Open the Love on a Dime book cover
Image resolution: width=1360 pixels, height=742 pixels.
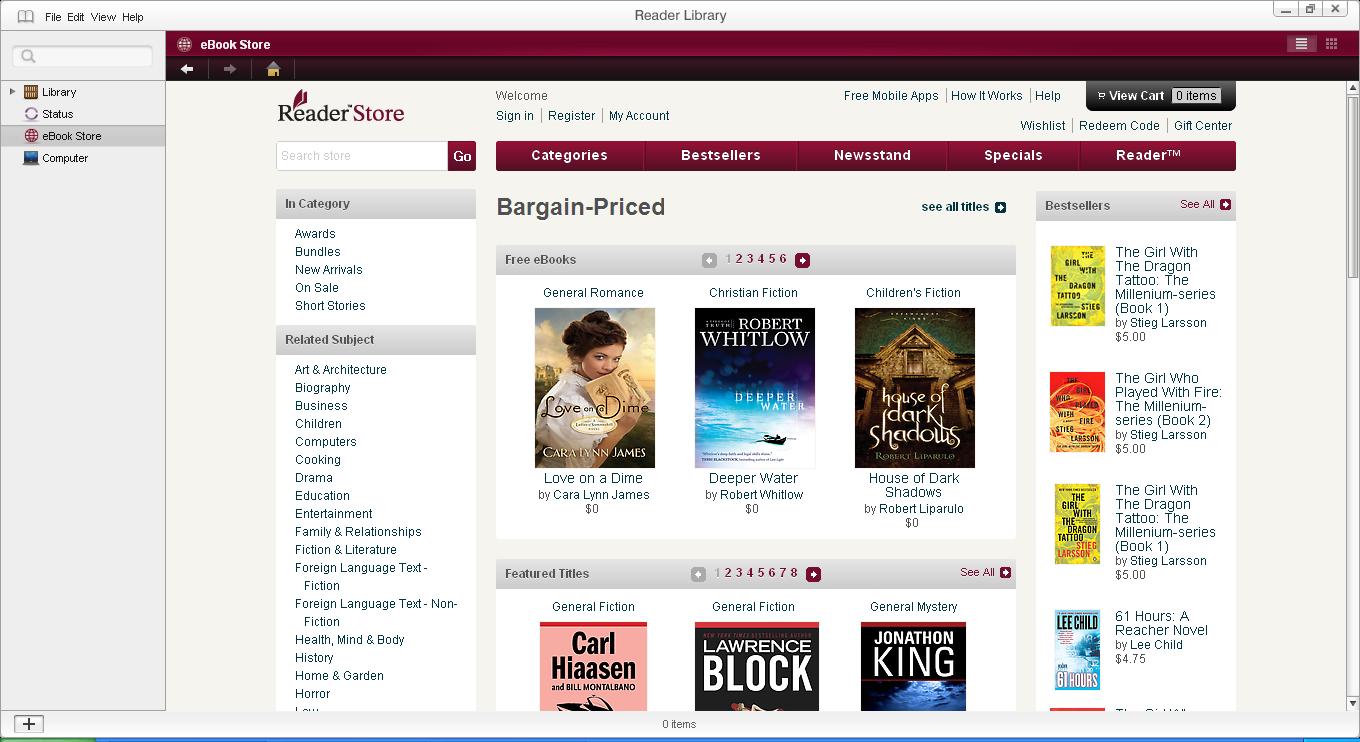pos(595,388)
